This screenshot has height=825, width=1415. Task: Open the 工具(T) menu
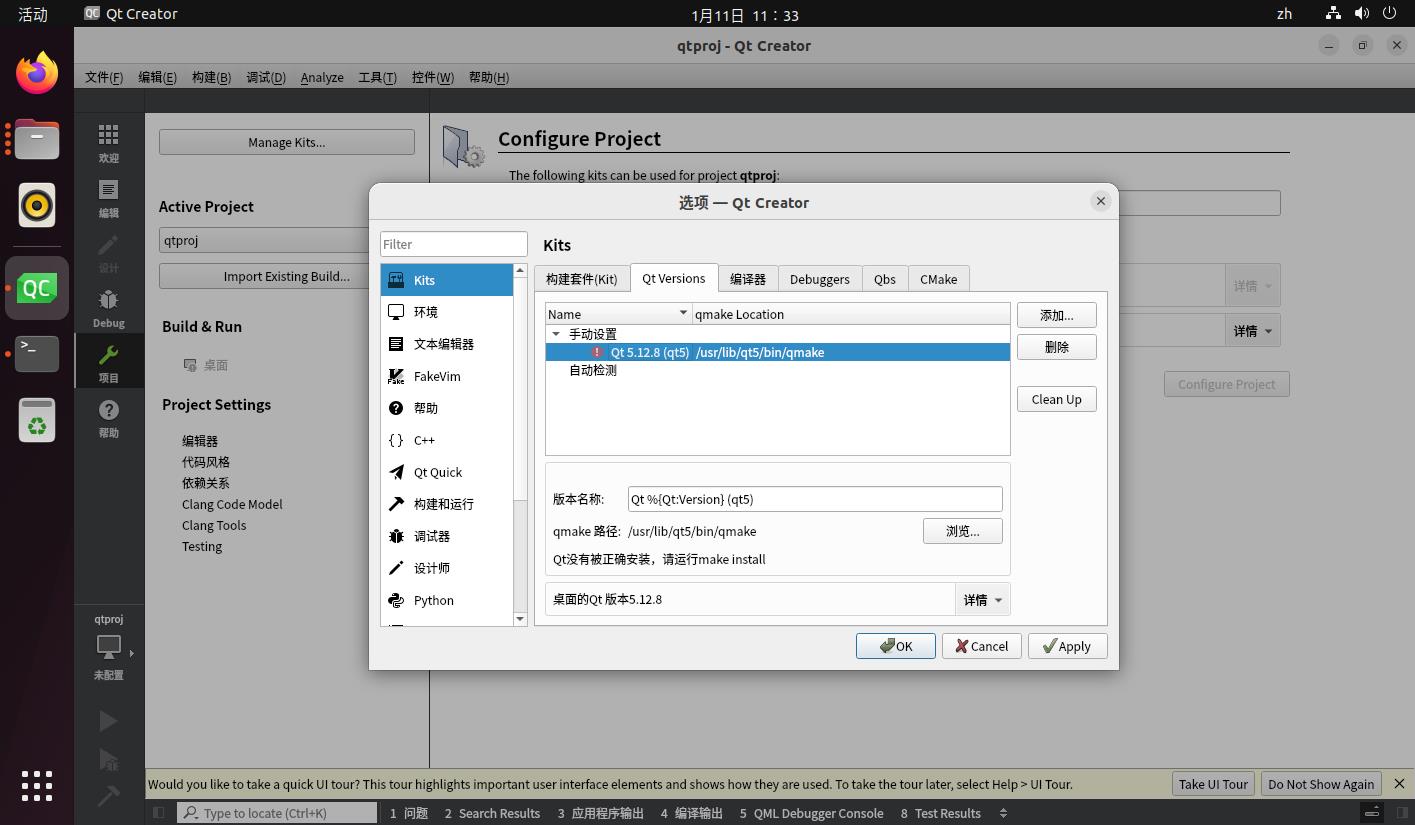pos(377,77)
